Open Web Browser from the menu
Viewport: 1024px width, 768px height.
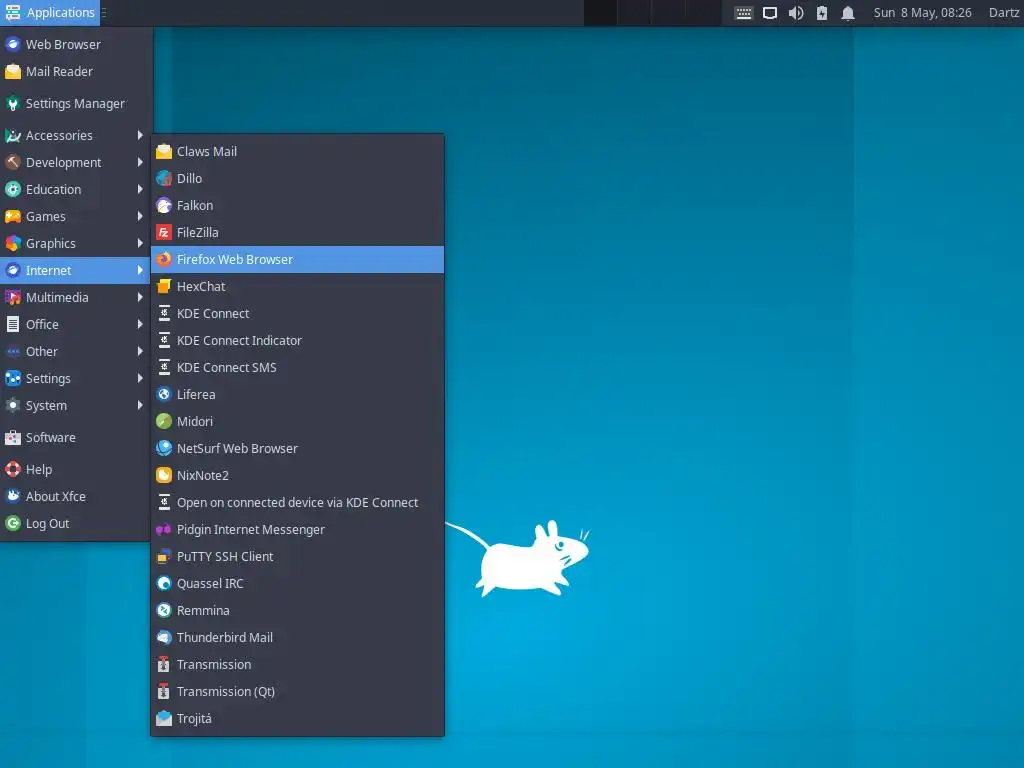[76, 44]
